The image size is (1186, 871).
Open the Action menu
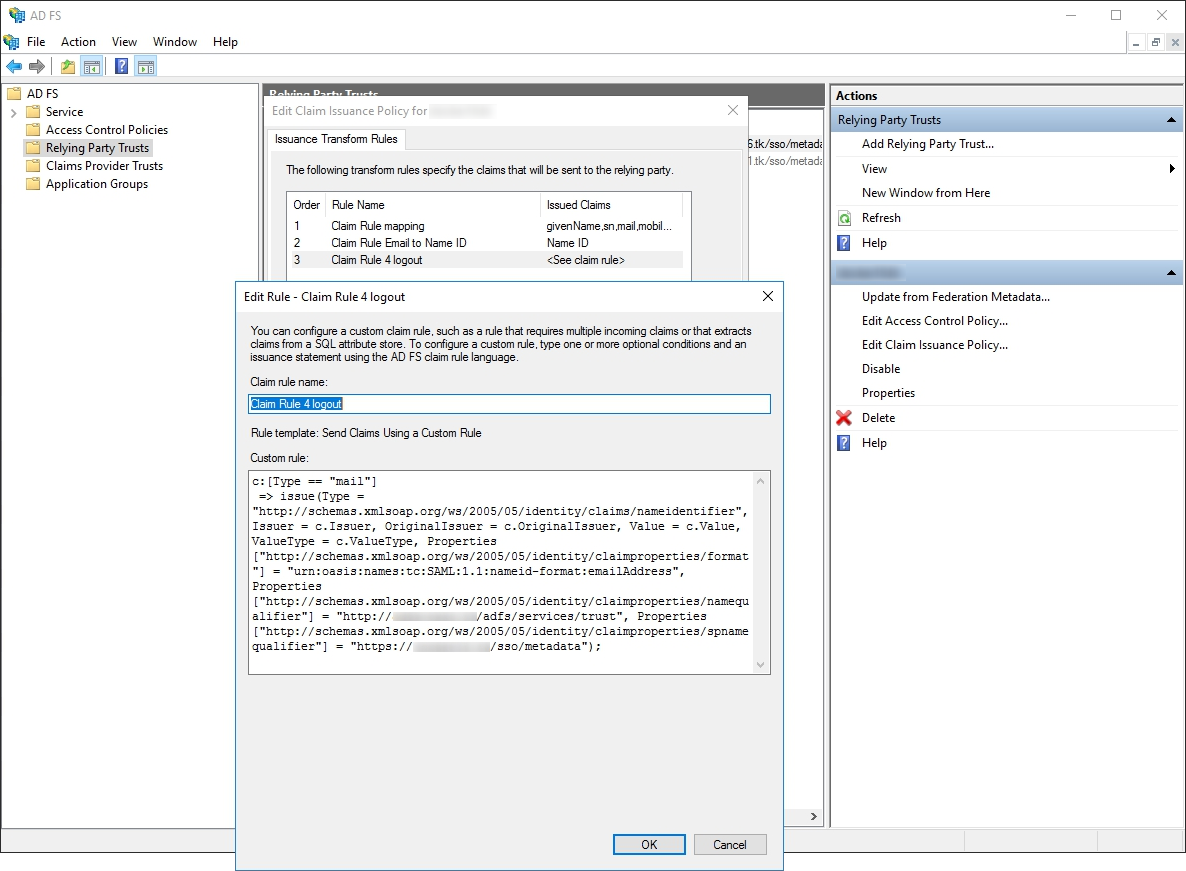coord(78,42)
